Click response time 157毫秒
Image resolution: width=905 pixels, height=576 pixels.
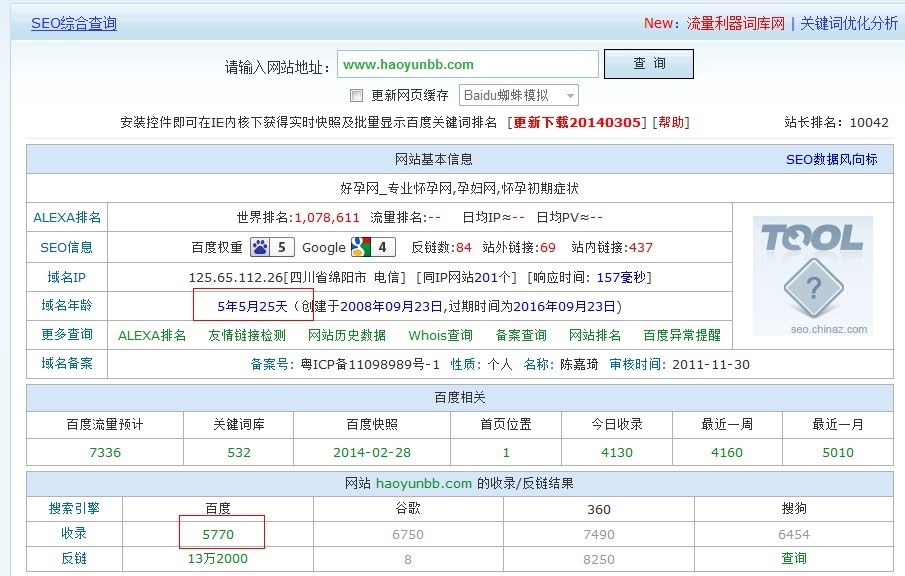[621, 278]
